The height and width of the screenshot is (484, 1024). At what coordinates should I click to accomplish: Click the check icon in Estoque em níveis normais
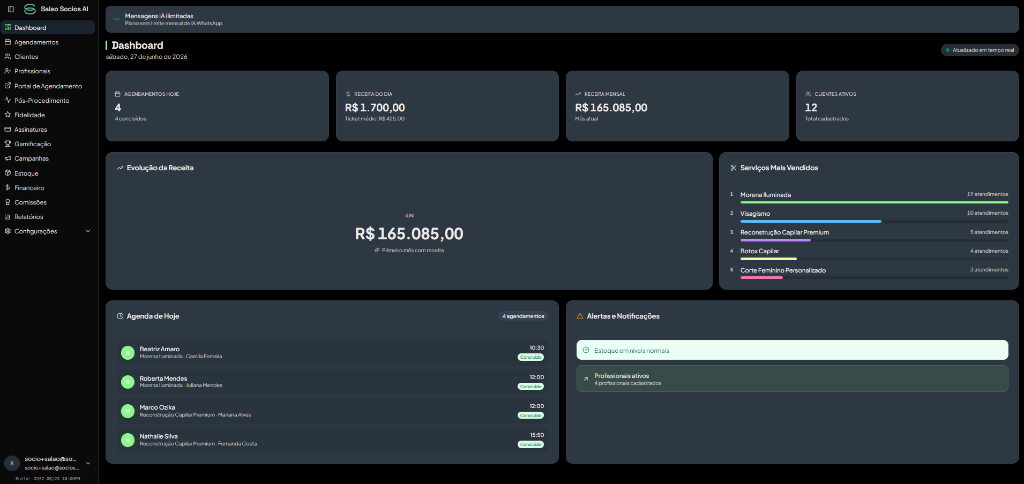[586, 350]
